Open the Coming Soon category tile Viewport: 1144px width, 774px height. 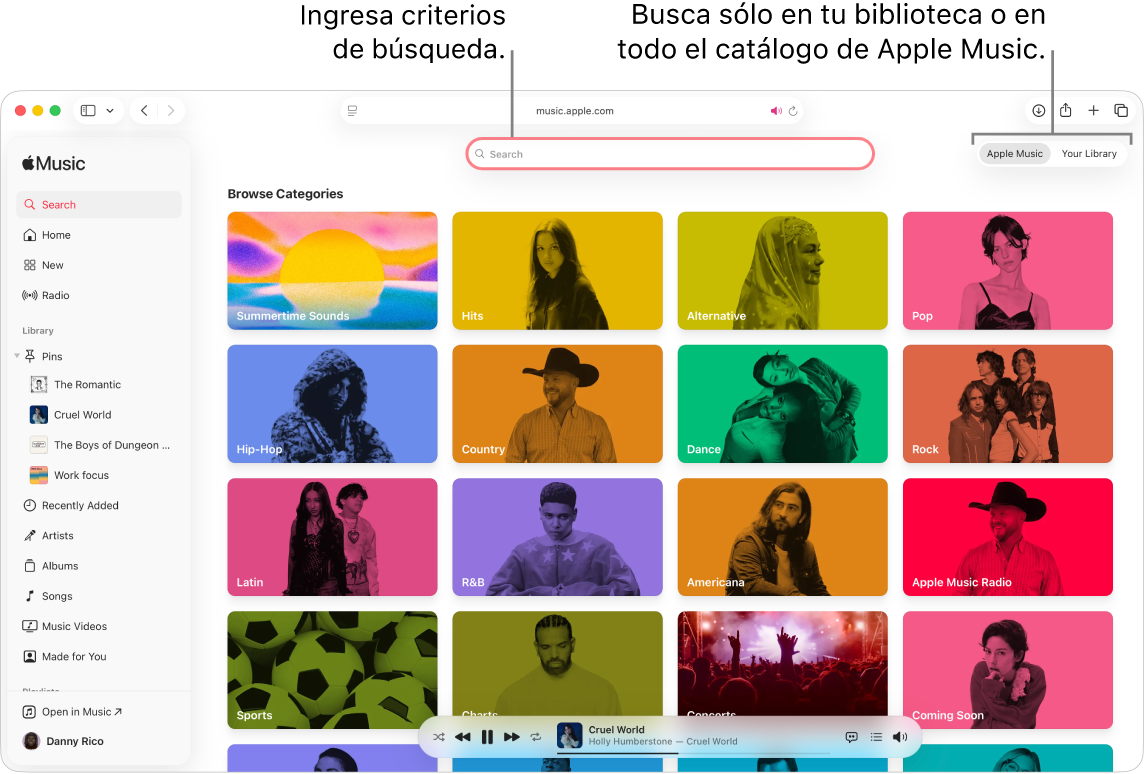click(x=1008, y=670)
